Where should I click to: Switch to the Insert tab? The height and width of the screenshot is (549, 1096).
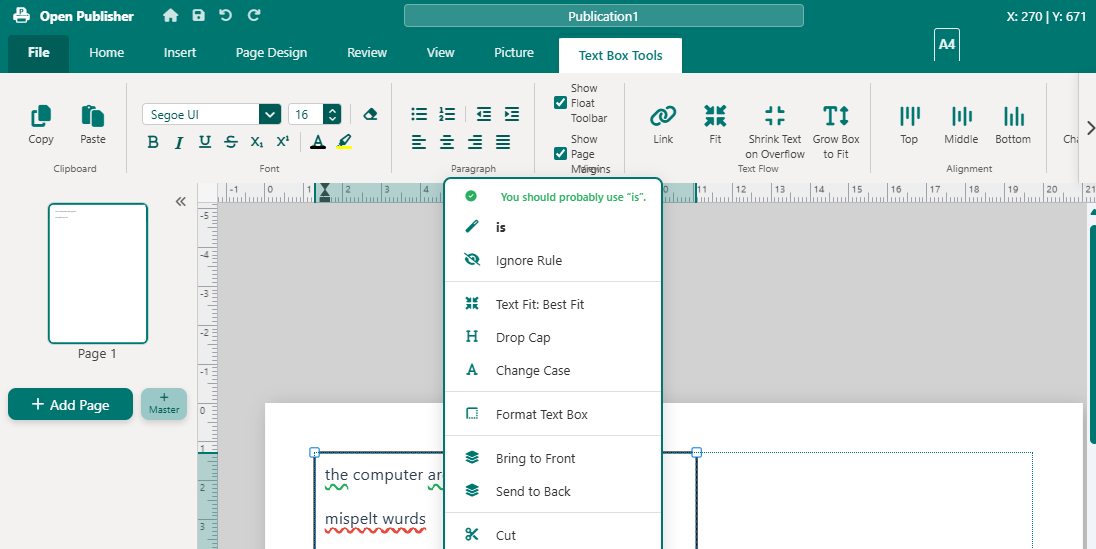(180, 53)
